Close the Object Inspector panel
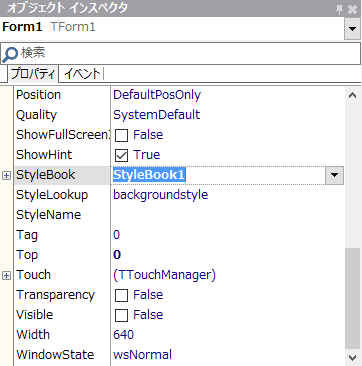Image resolution: width=362 pixels, height=366 pixels. [x=352, y=9]
